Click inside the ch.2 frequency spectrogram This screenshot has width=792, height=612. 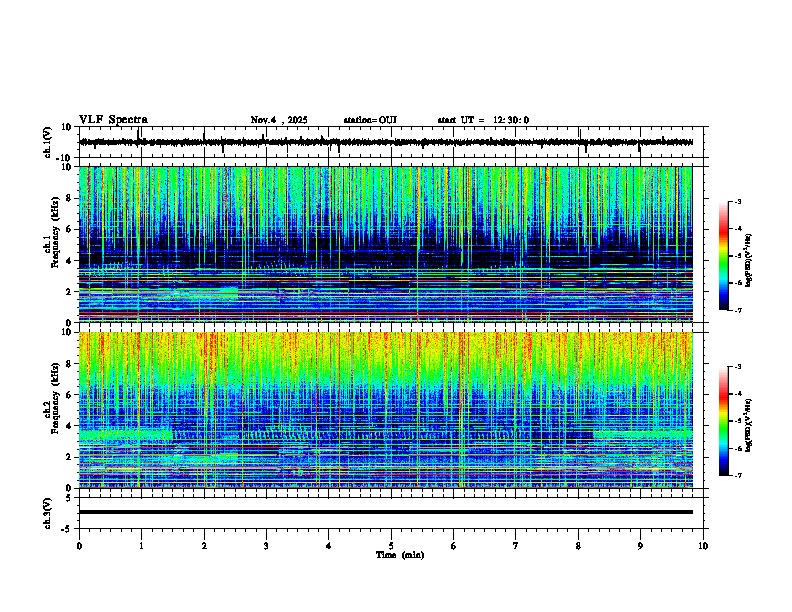click(386, 410)
